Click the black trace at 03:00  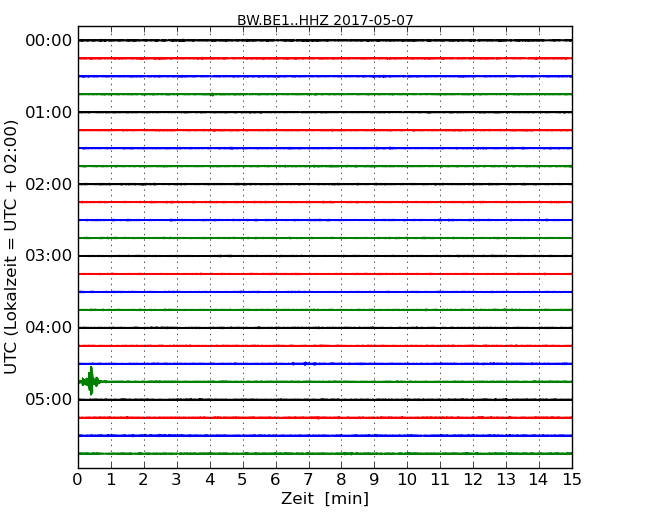coord(325,256)
